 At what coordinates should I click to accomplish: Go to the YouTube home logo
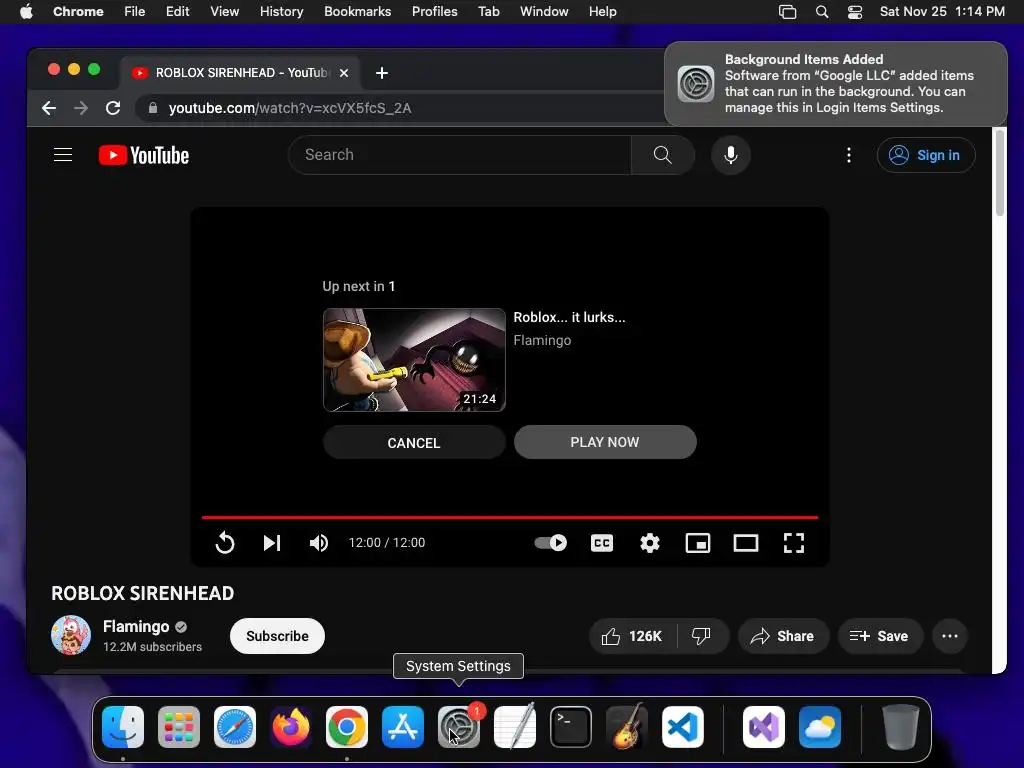click(144, 155)
